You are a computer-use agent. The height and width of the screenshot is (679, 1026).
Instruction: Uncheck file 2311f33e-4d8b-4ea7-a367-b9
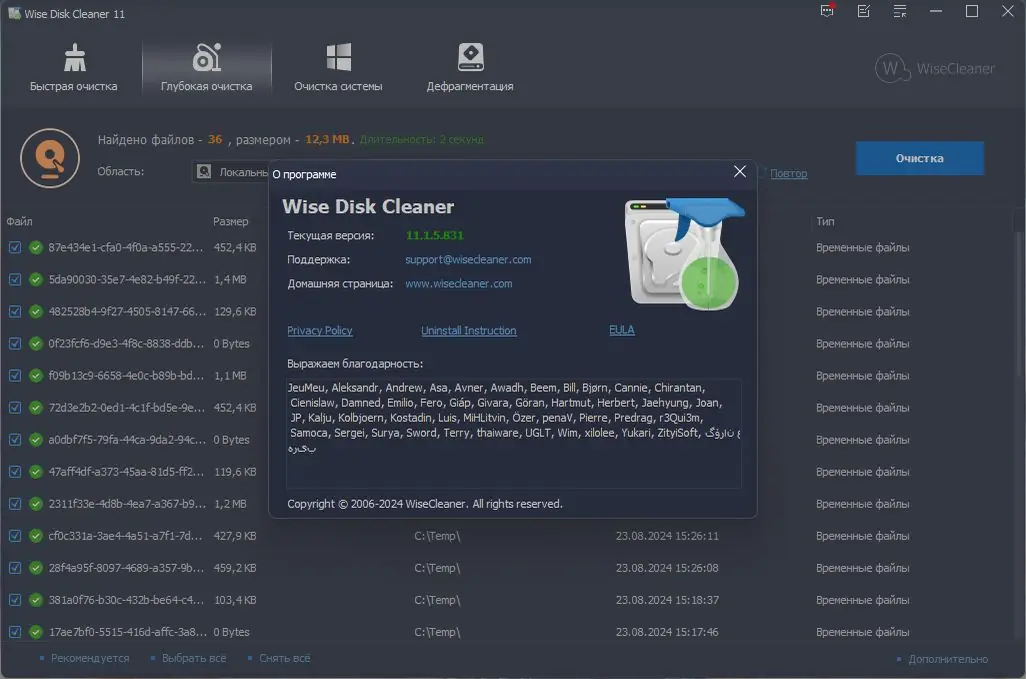[15, 504]
